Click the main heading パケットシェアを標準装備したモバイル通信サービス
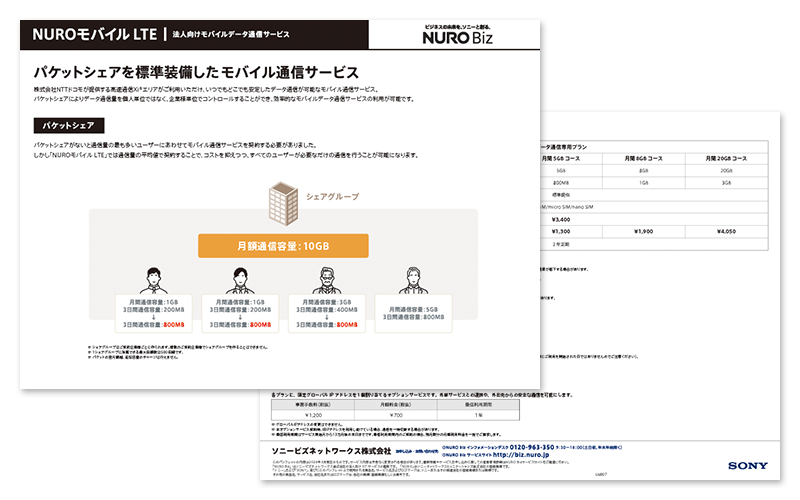 click(196, 72)
